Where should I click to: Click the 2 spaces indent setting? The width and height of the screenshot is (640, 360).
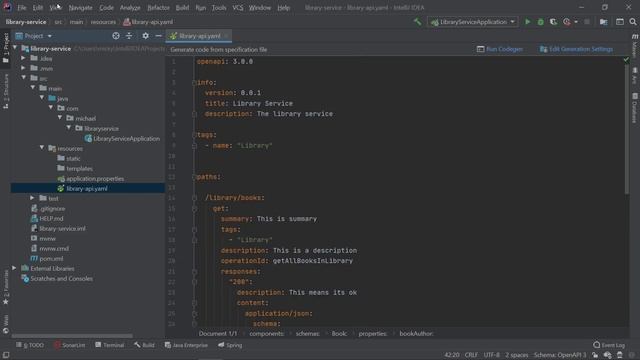point(516,355)
